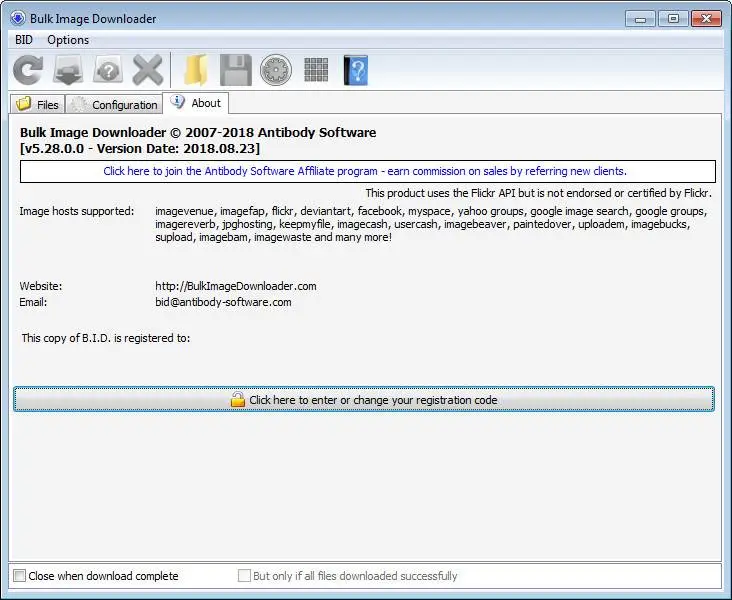Click the Antibody Software Affiliate program link
The width and height of the screenshot is (732, 600).
[367, 171]
